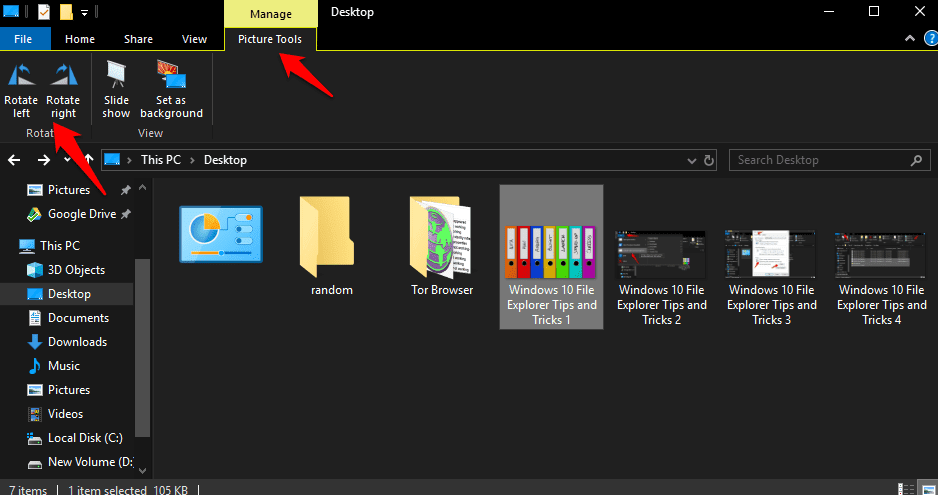Click navigation pane scrollbar thumb
Image resolution: width=938 pixels, height=495 pixels.
pyautogui.click(x=142, y=347)
